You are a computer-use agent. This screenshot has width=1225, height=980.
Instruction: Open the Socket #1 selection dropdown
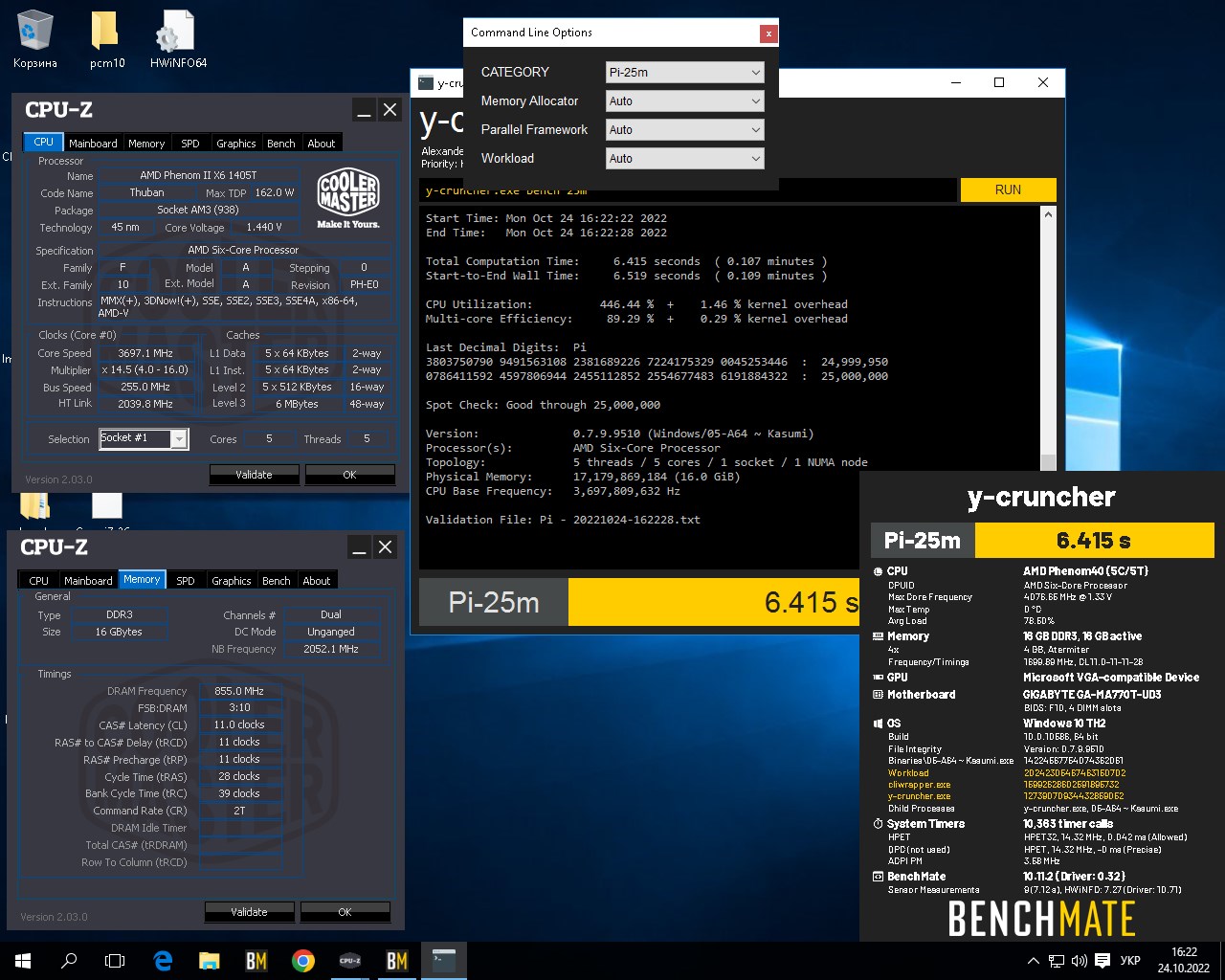tap(143, 438)
